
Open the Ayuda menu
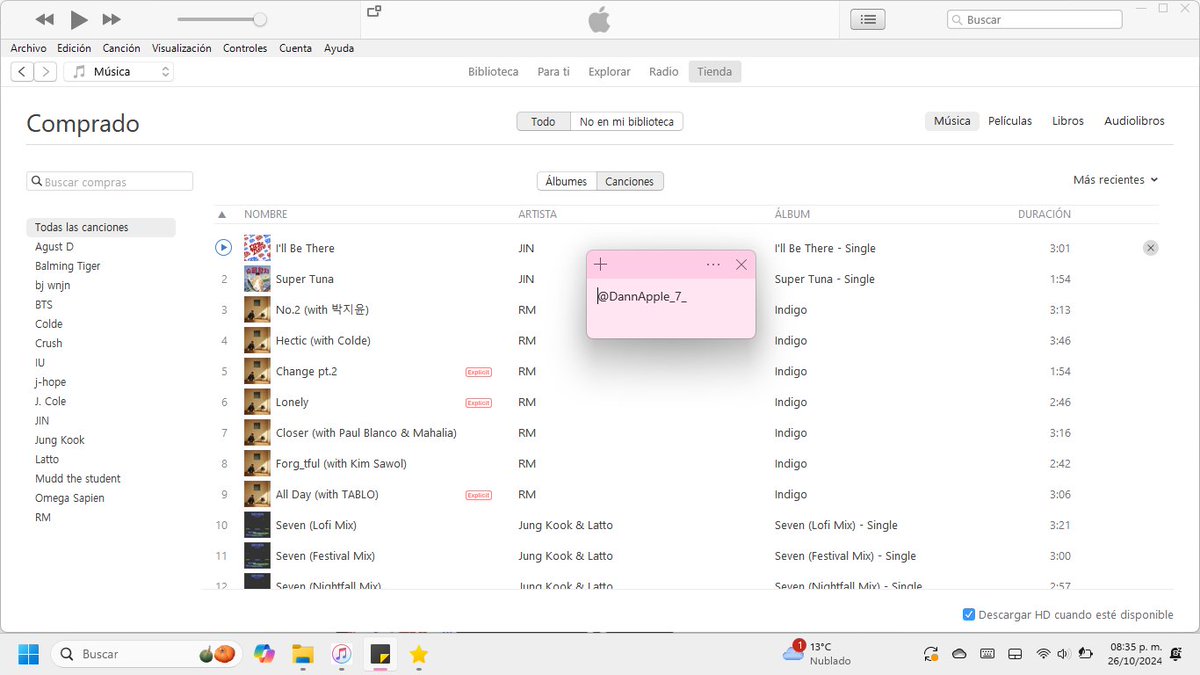(339, 48)
